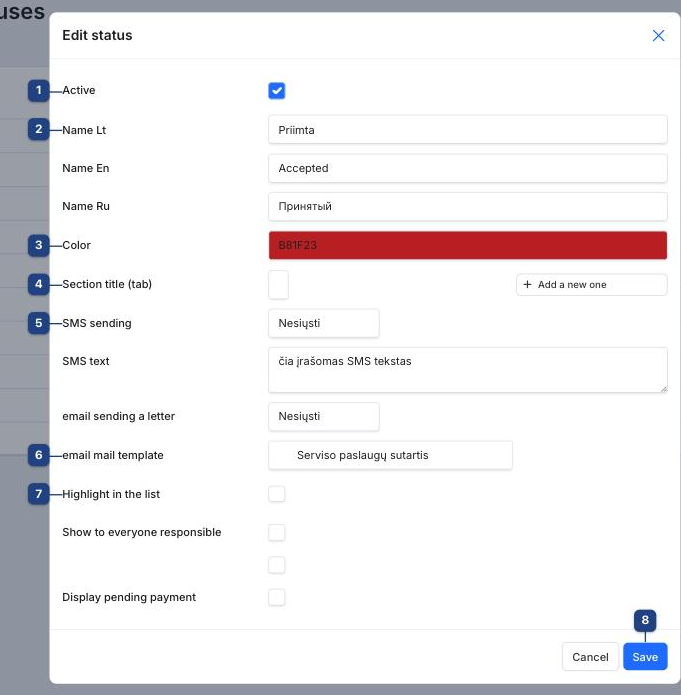
Task: Open the email sending a letter dropdown
Action: [324, 417]
